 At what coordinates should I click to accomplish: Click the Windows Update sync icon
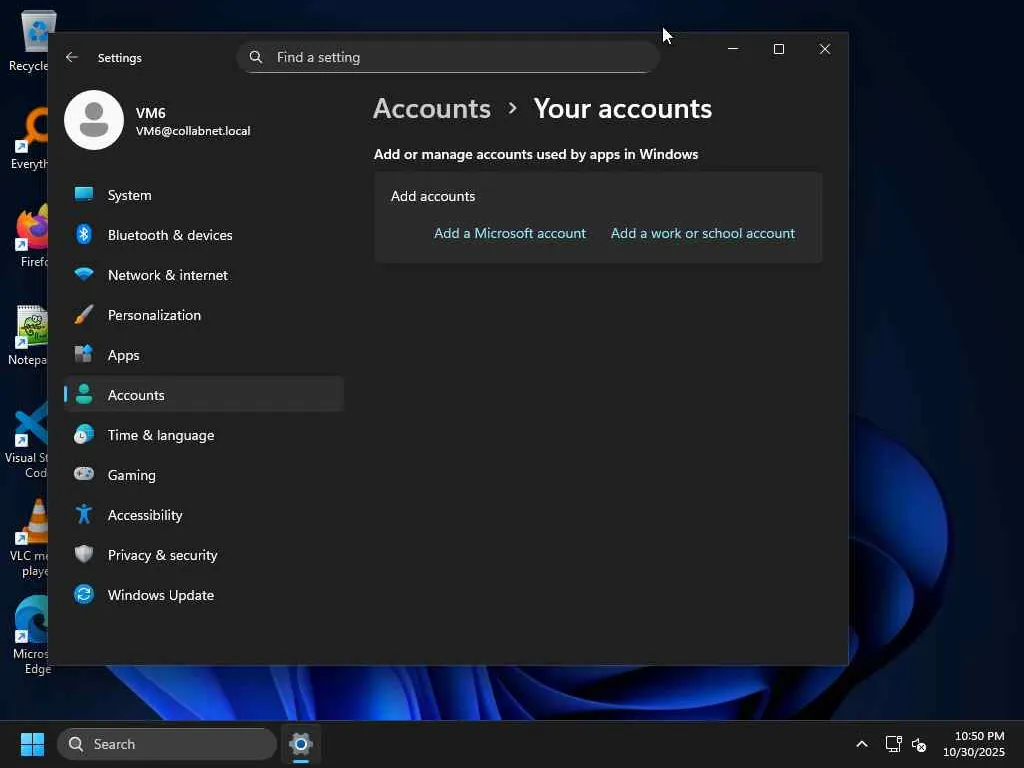84,594
